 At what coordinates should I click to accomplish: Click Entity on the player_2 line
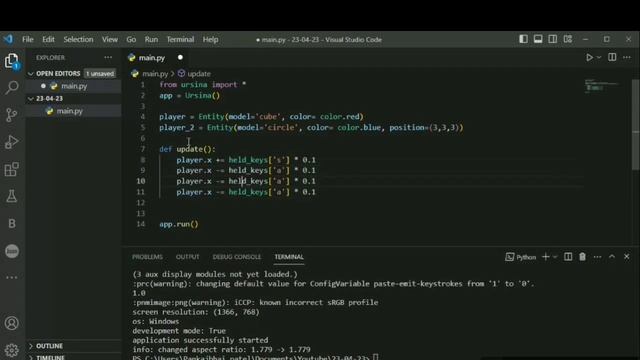click(x=220, y=127)
